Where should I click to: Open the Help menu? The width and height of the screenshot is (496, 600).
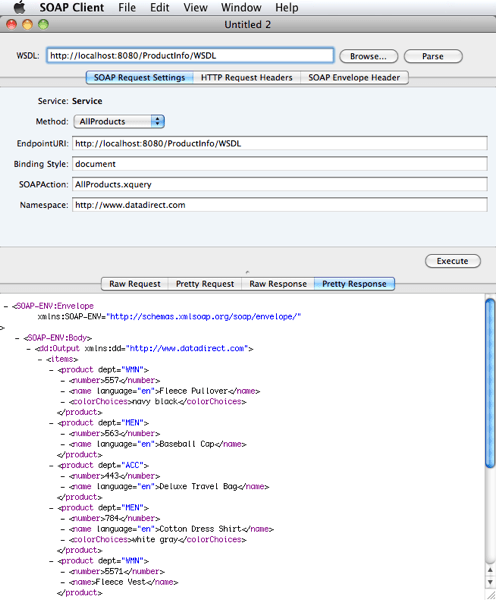pos(287,8)
